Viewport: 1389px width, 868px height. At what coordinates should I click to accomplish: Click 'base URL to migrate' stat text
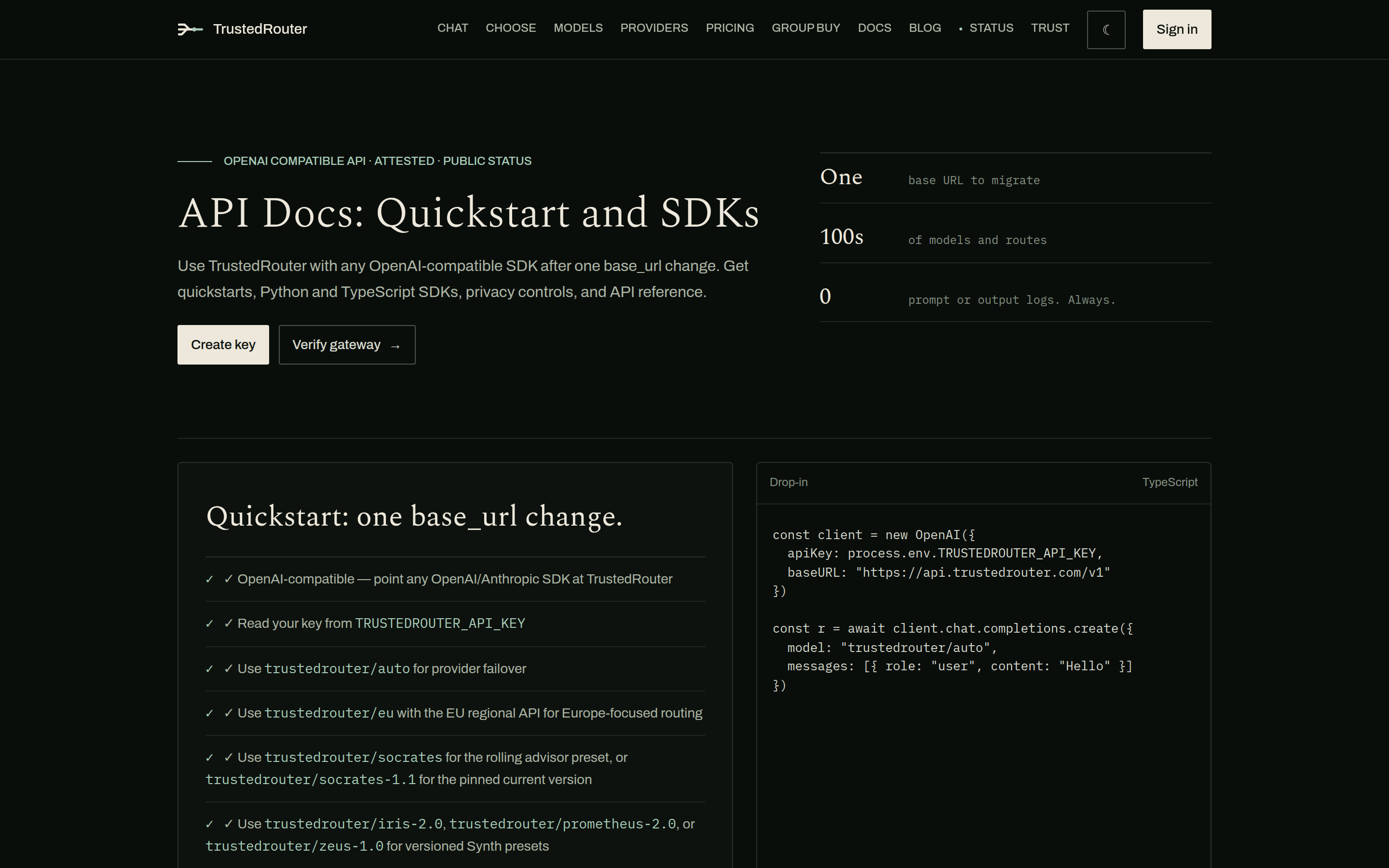(x=973, y=180)
